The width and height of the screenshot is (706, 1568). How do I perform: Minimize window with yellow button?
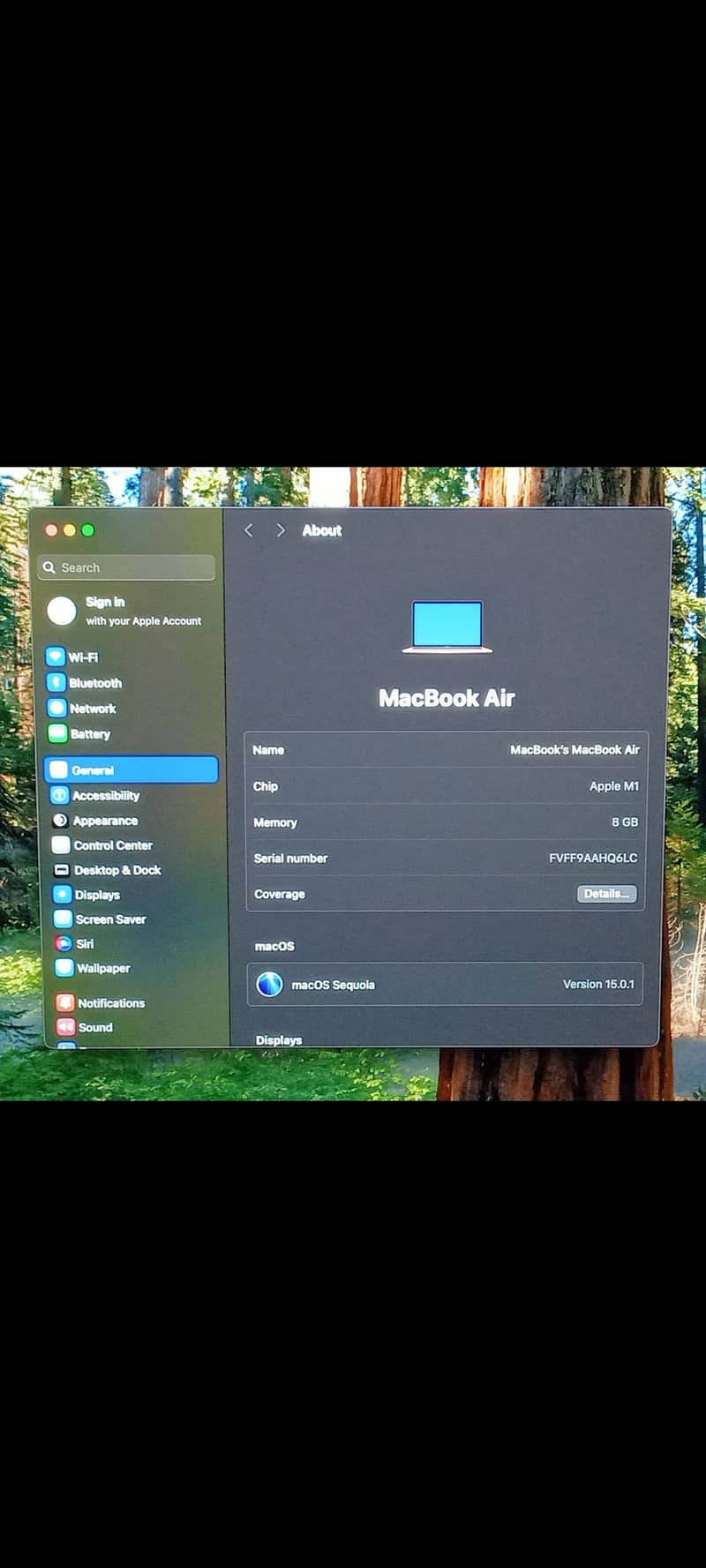[x=70, y=529]
